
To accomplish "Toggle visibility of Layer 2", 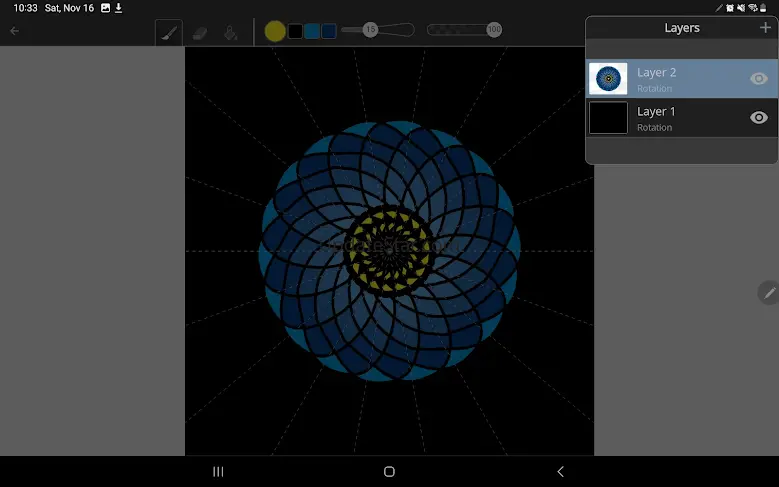I will 759,79.
